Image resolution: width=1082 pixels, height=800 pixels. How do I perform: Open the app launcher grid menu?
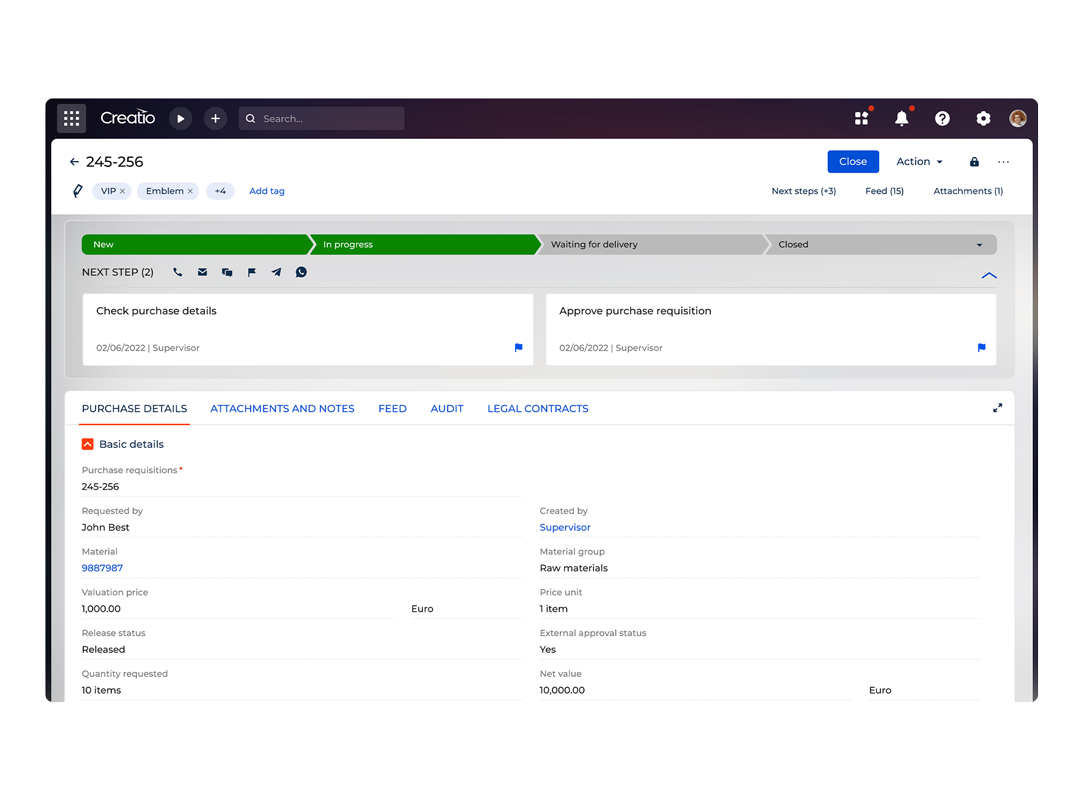point(71,118)
